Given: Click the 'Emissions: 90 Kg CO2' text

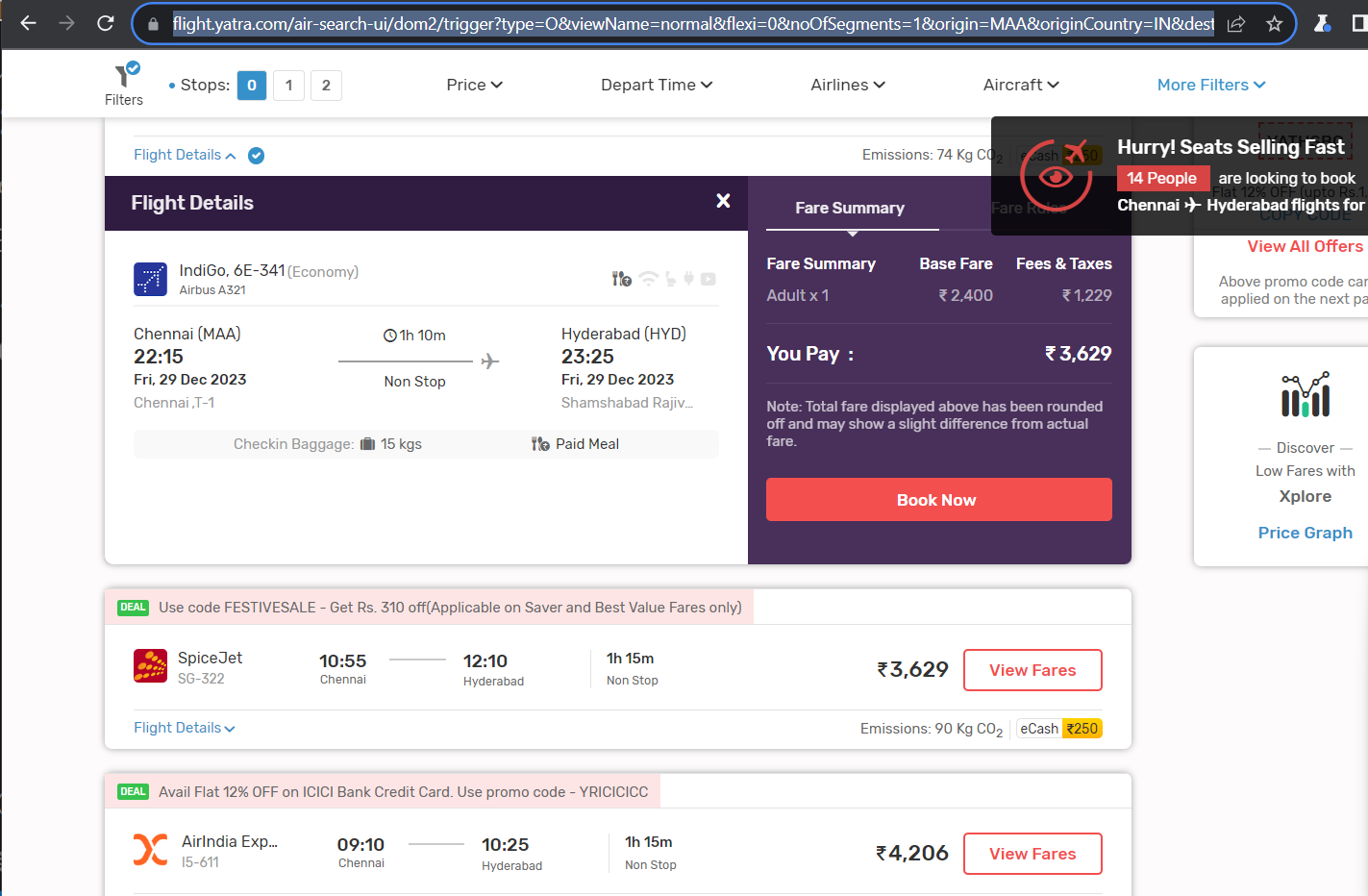Looking at the screenshot, I should click(x=932, y=729).
